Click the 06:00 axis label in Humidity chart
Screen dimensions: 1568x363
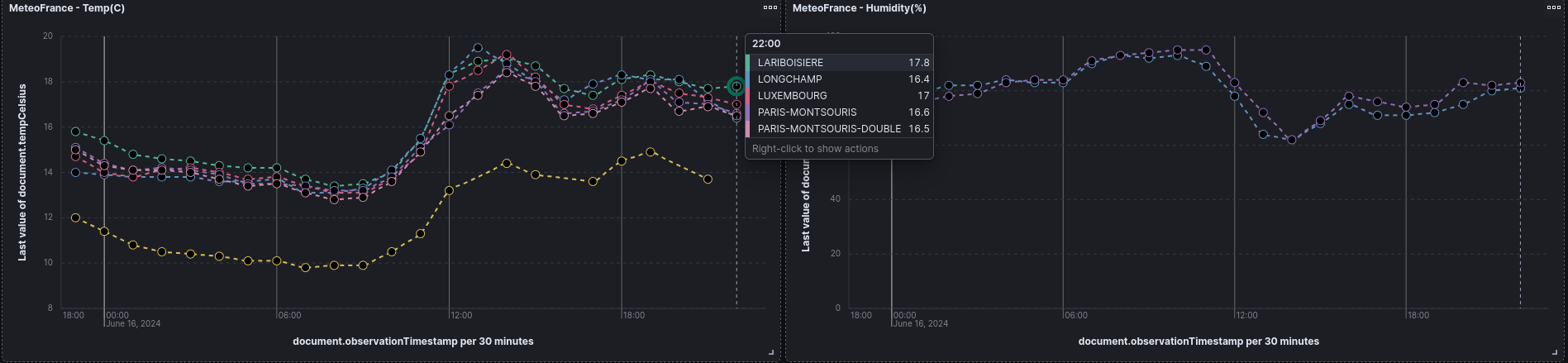coord(1076,315)
